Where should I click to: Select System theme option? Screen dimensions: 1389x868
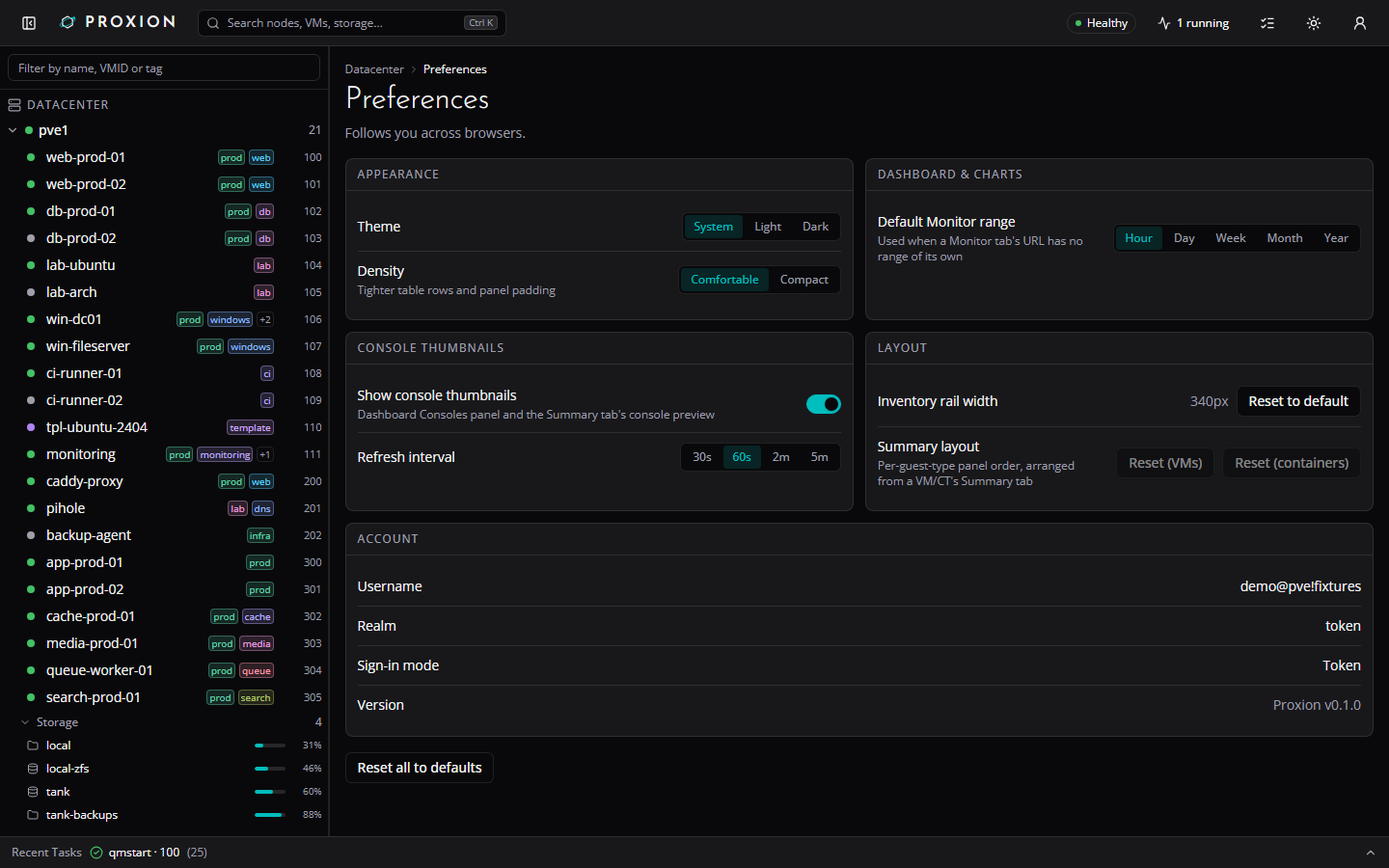point(714,227)
